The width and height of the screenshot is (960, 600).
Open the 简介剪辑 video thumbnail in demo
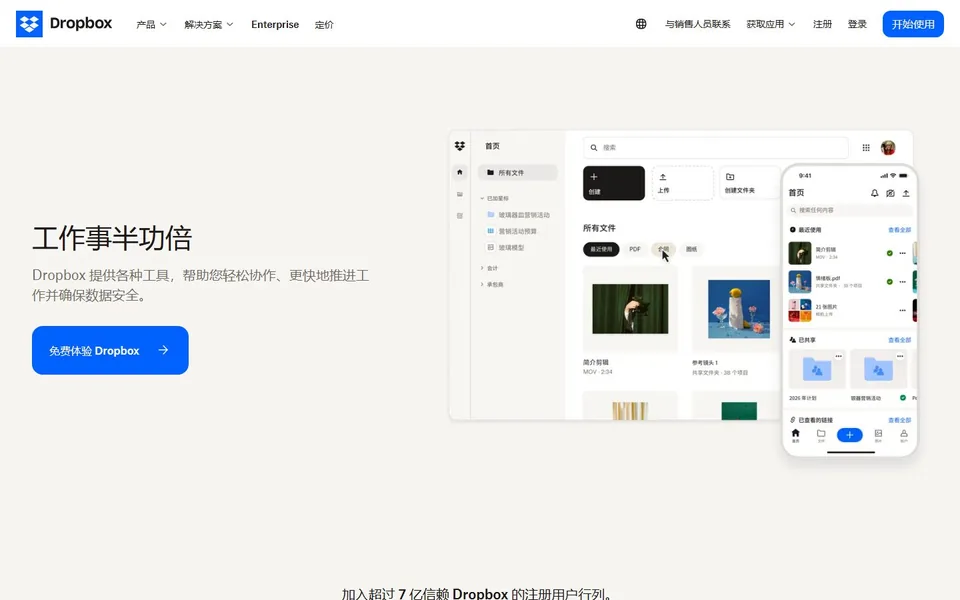click(x=630, y=309)
